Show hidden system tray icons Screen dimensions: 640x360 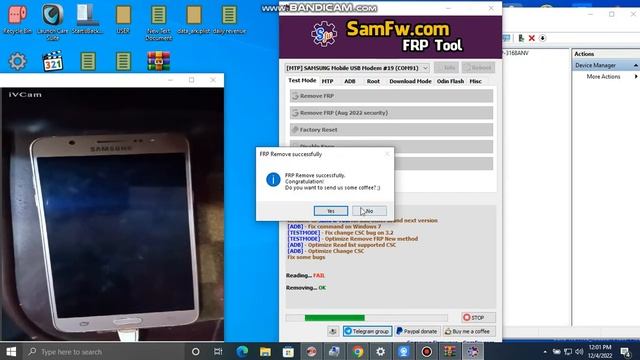[545, 351]
